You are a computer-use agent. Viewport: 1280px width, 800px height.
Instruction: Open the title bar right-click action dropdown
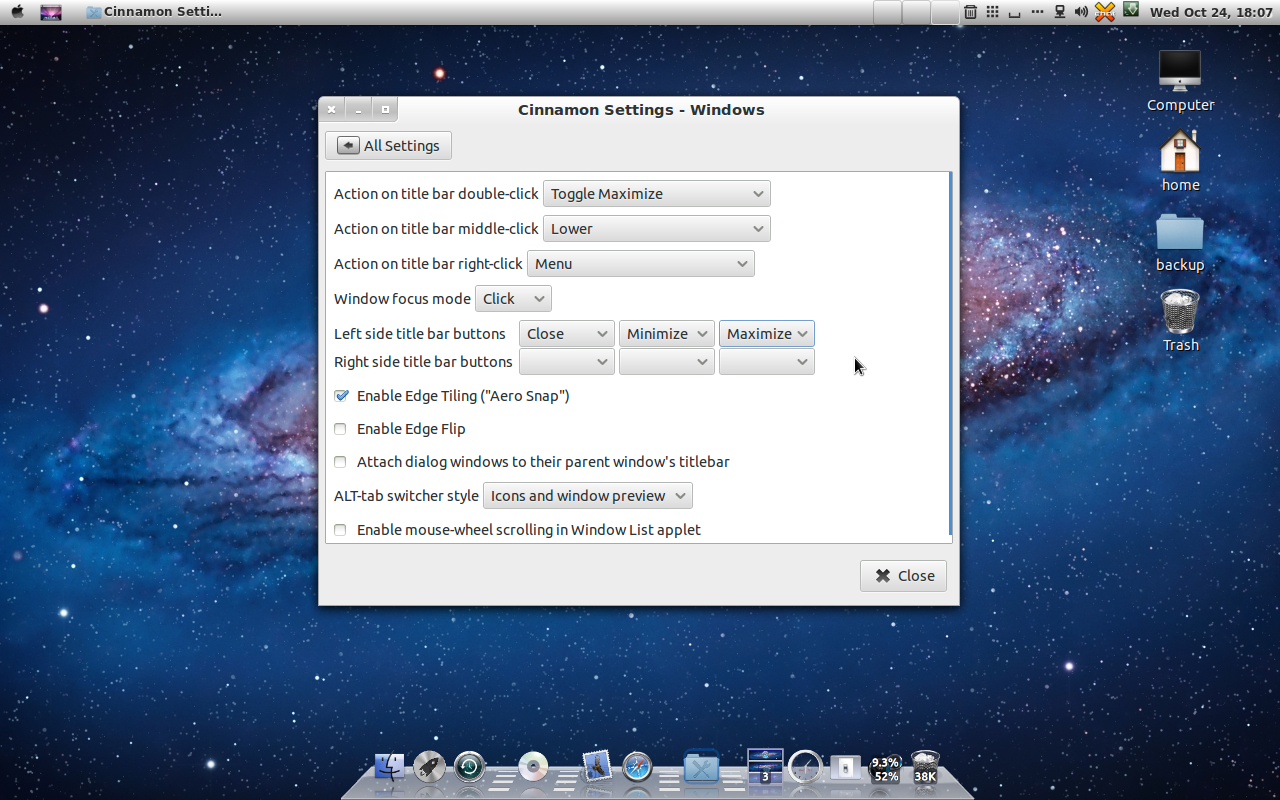[x=641, y=264]
